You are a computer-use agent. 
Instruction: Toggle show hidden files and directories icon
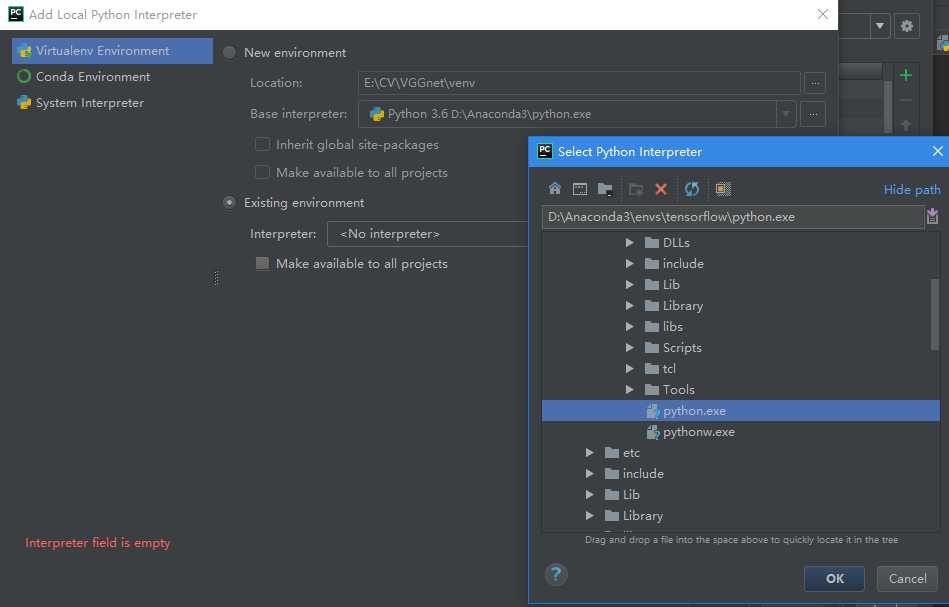(723, 189)
